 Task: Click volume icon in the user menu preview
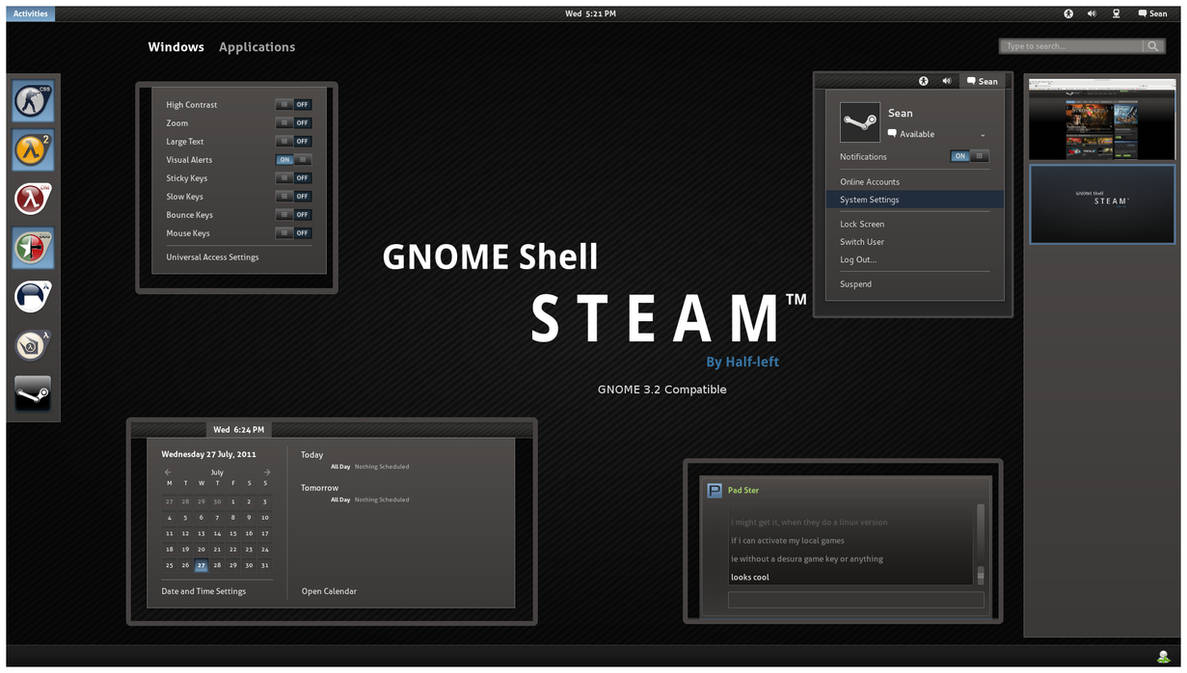click(x=946, y=81)
